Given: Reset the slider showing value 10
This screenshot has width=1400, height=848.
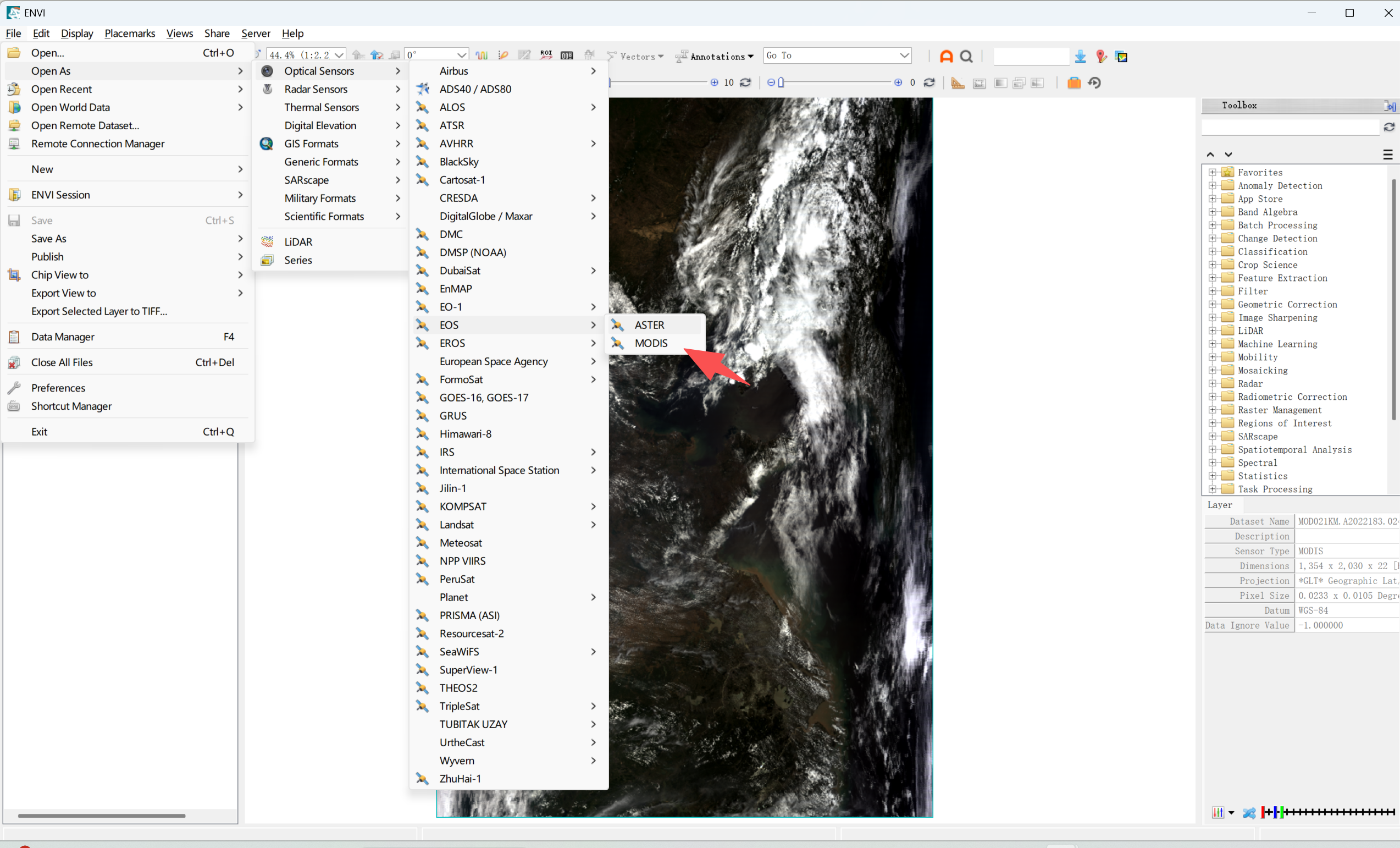Looking at the screenshot, I should click(745, 82).
